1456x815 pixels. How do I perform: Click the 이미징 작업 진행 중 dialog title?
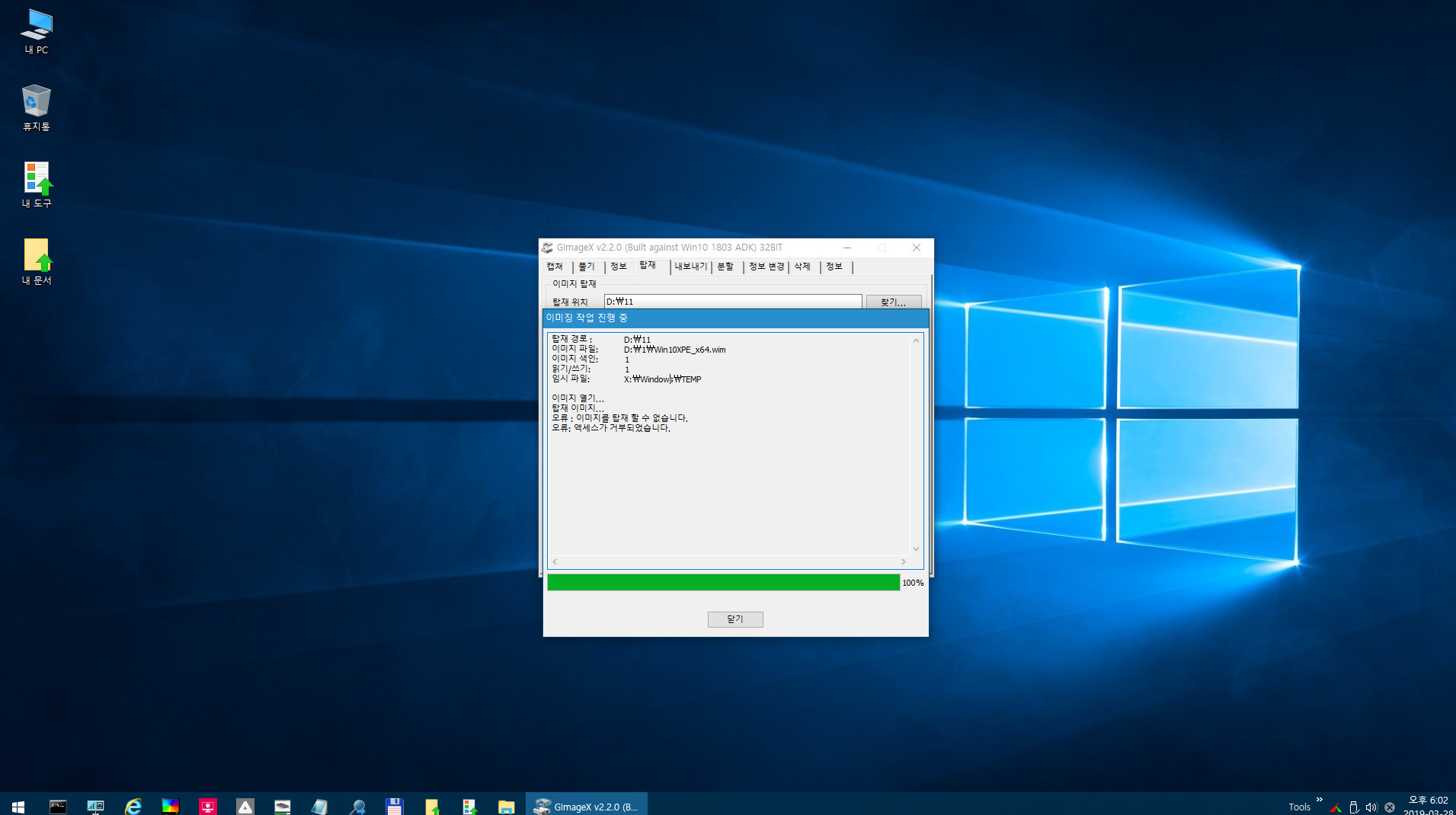click(x=587, y=318)
